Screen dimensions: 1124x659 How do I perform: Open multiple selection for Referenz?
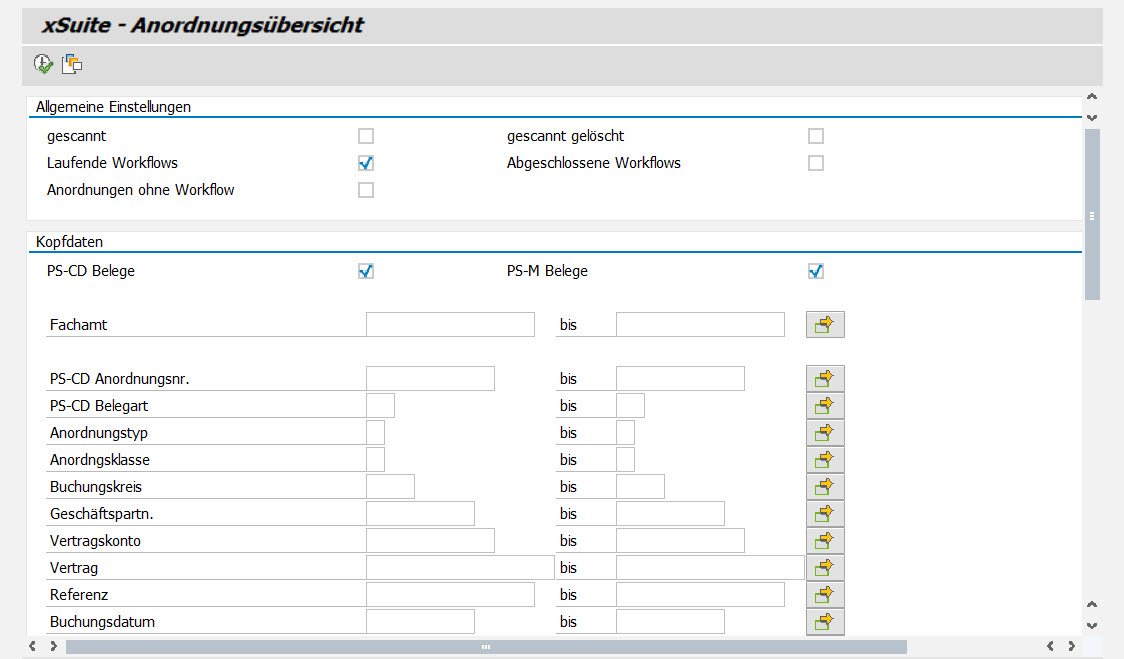[824, 594]
